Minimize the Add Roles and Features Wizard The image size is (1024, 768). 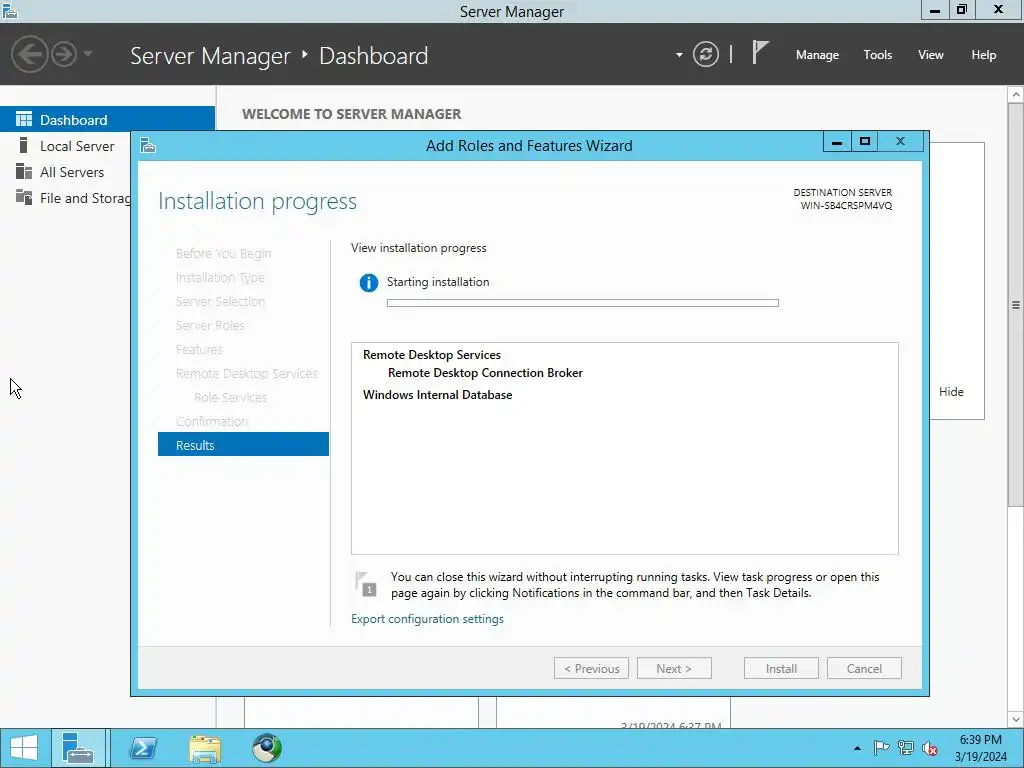coord(837,141)
